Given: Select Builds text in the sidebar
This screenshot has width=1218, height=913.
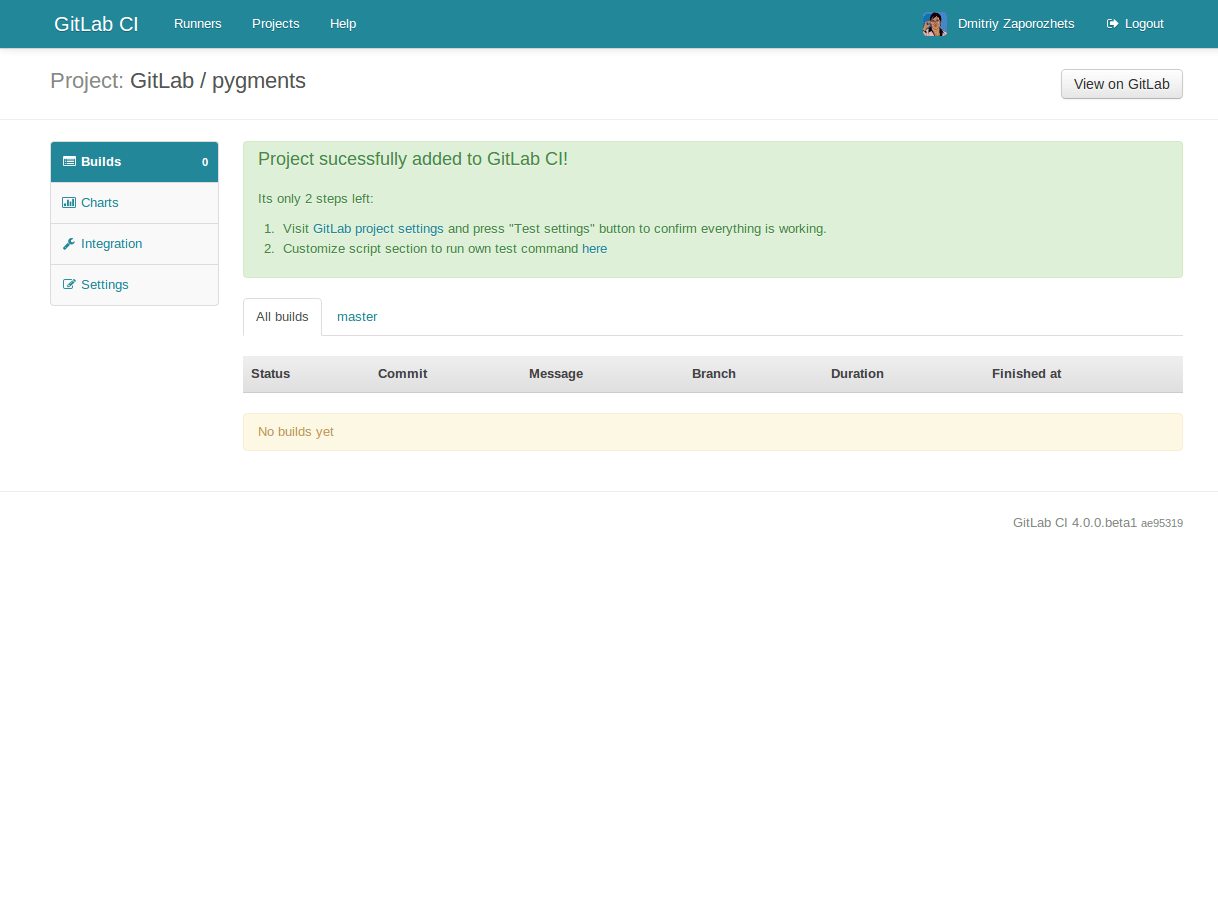Looking at the screenshot, I should pos(101,162).
